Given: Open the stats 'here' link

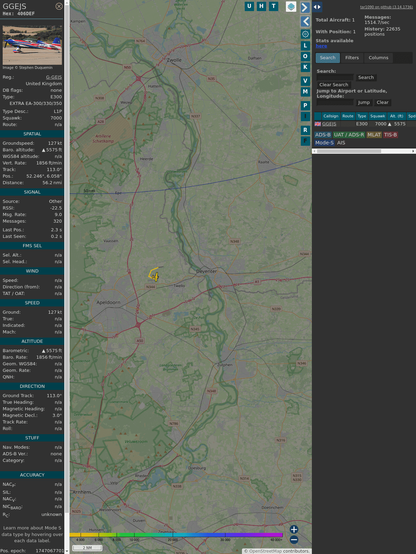Looking at the screenshot, I should click(x=321, y=46).
